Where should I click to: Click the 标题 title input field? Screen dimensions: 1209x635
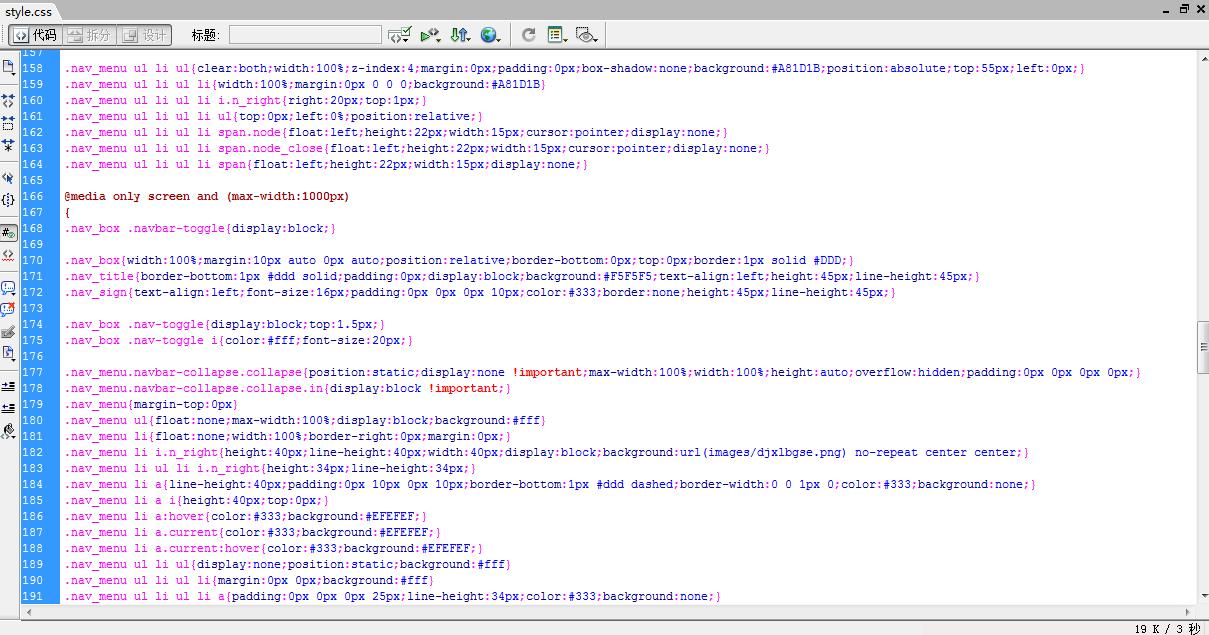coord(305,35)
